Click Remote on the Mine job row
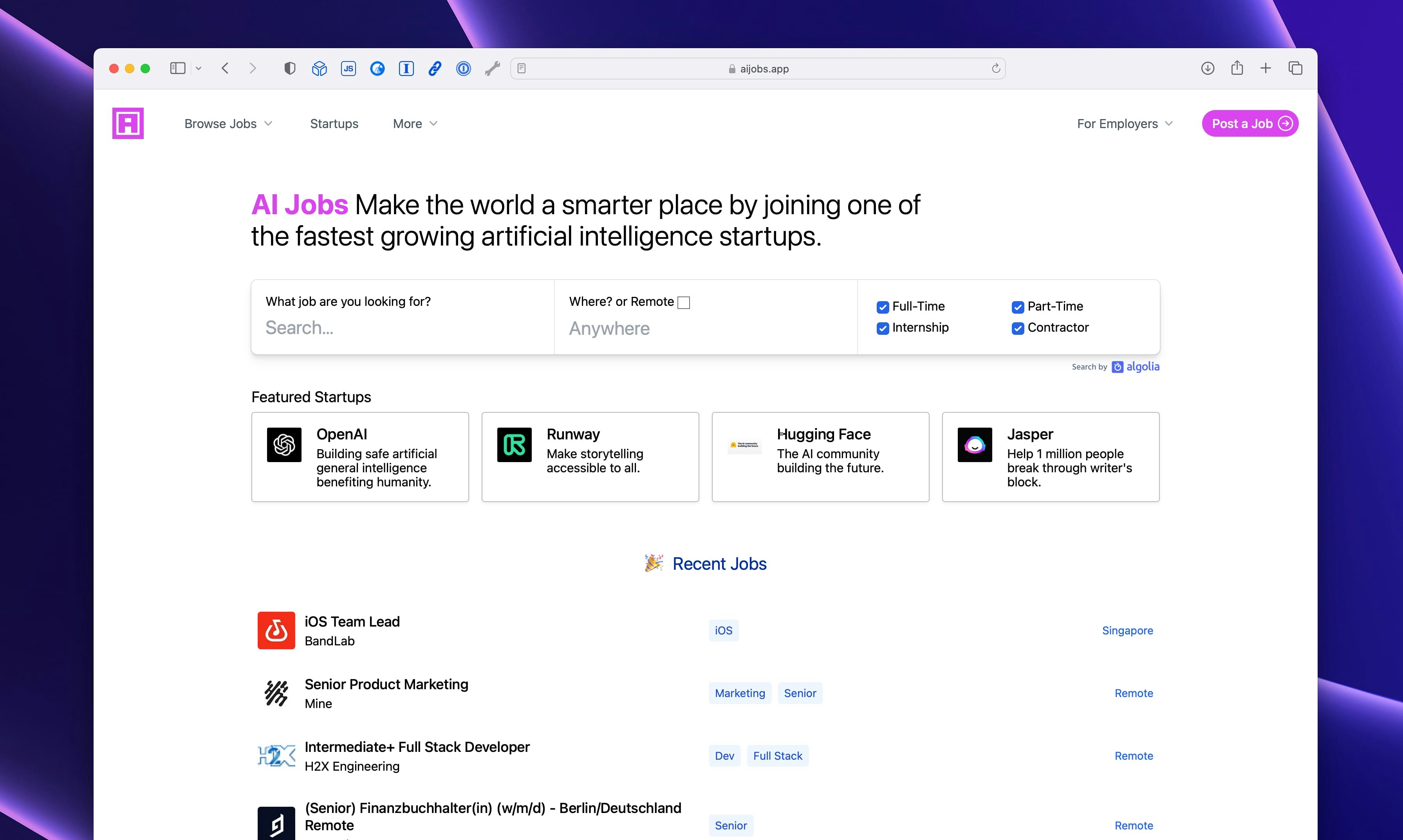The height and width of the screenshot is (840, 1403). 1134,694
